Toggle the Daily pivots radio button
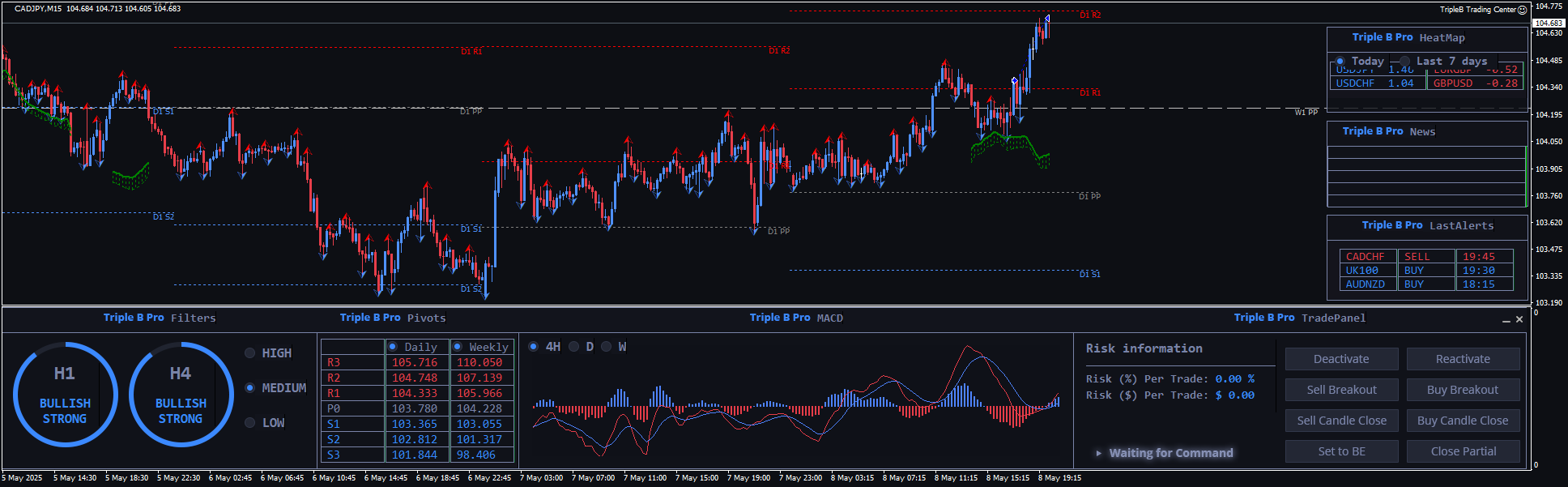1568x487 pixels. pyautogui.click(x=393, y=347)
